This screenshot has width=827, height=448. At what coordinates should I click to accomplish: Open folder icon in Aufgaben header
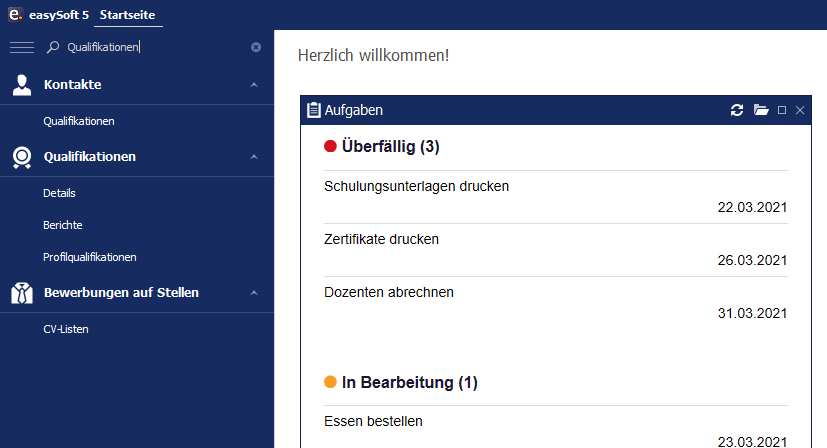click(x=761, y=110)
